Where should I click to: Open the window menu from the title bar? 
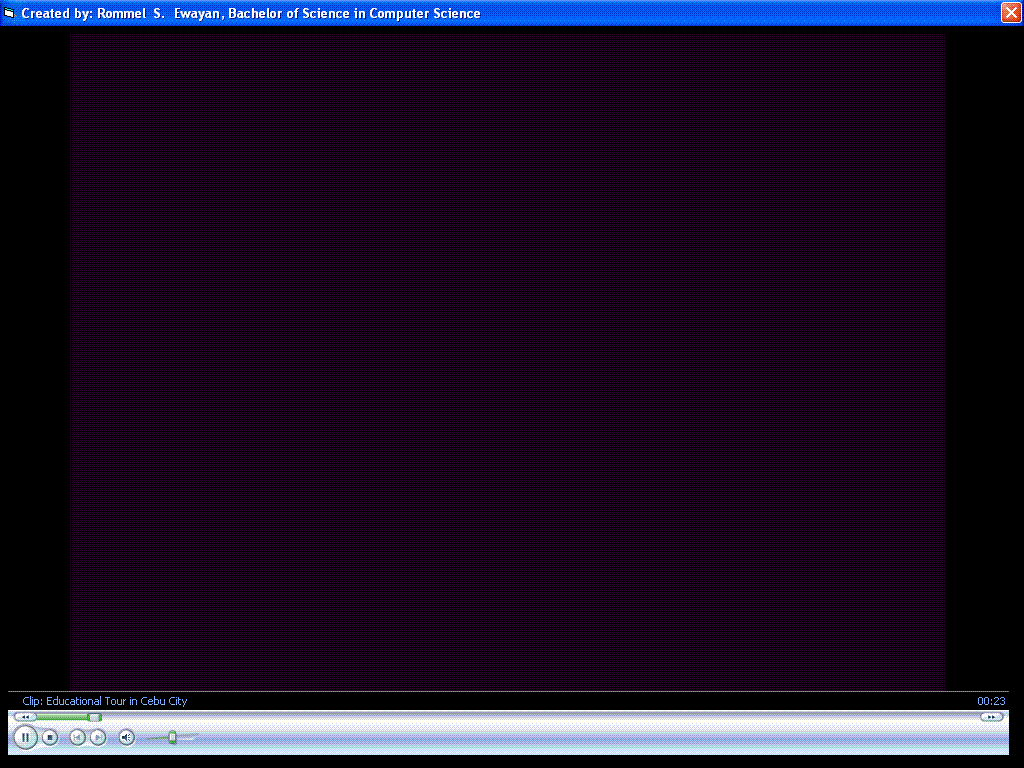click(10, 13)
